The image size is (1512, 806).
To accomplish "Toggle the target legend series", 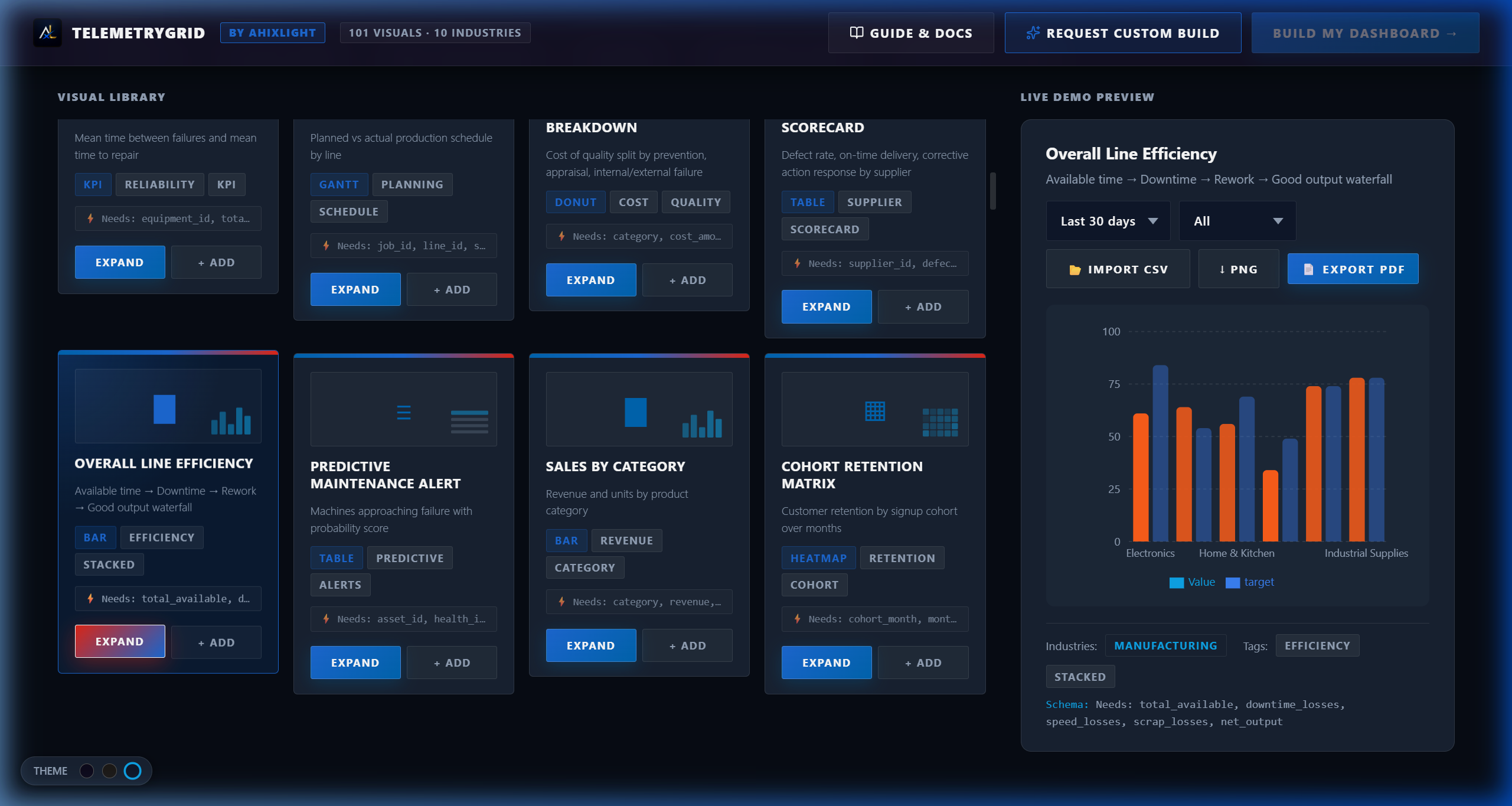I will (1250, 582).
